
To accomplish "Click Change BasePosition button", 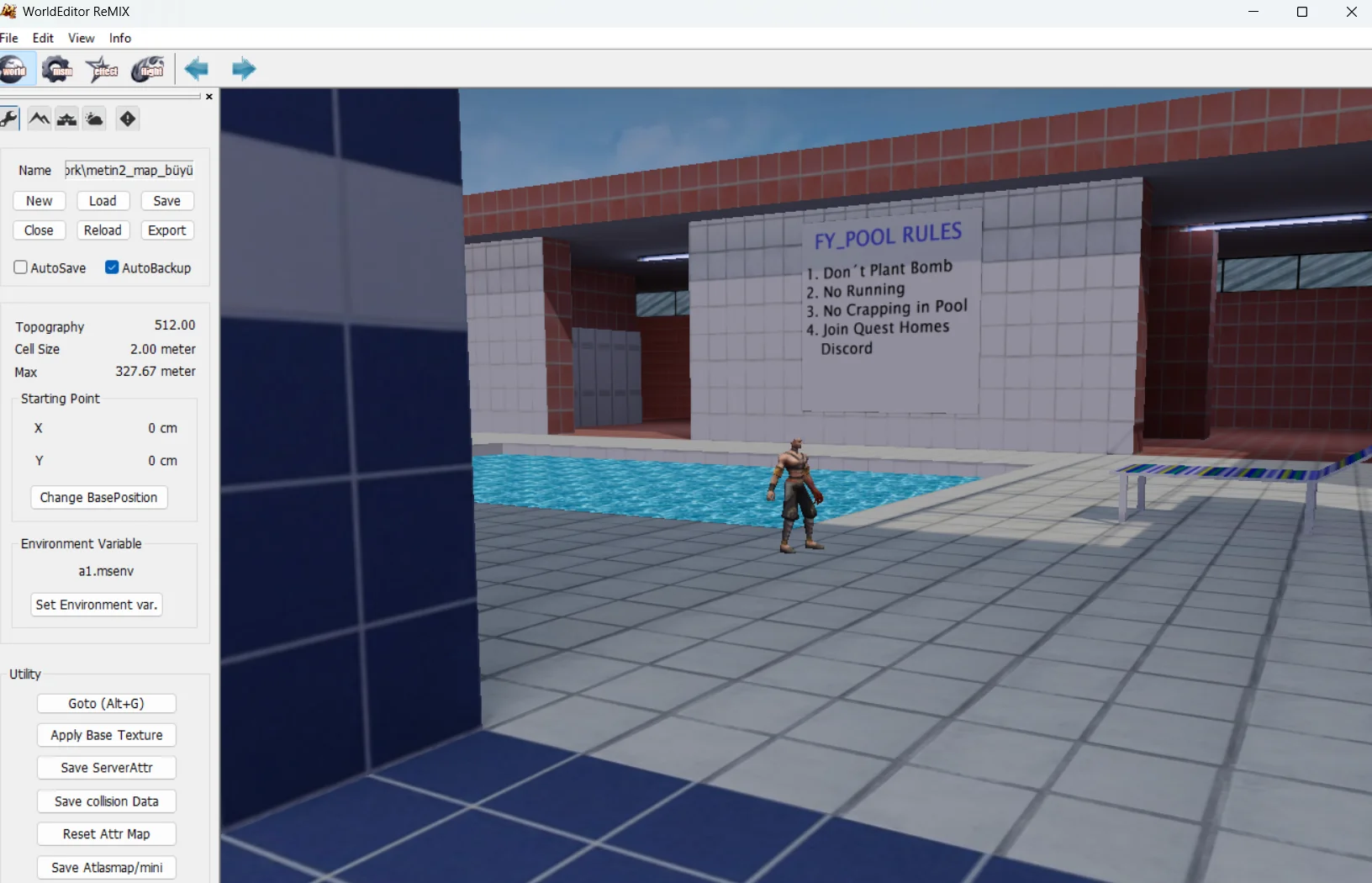I will pyautogui.click(x=98, y=498).
